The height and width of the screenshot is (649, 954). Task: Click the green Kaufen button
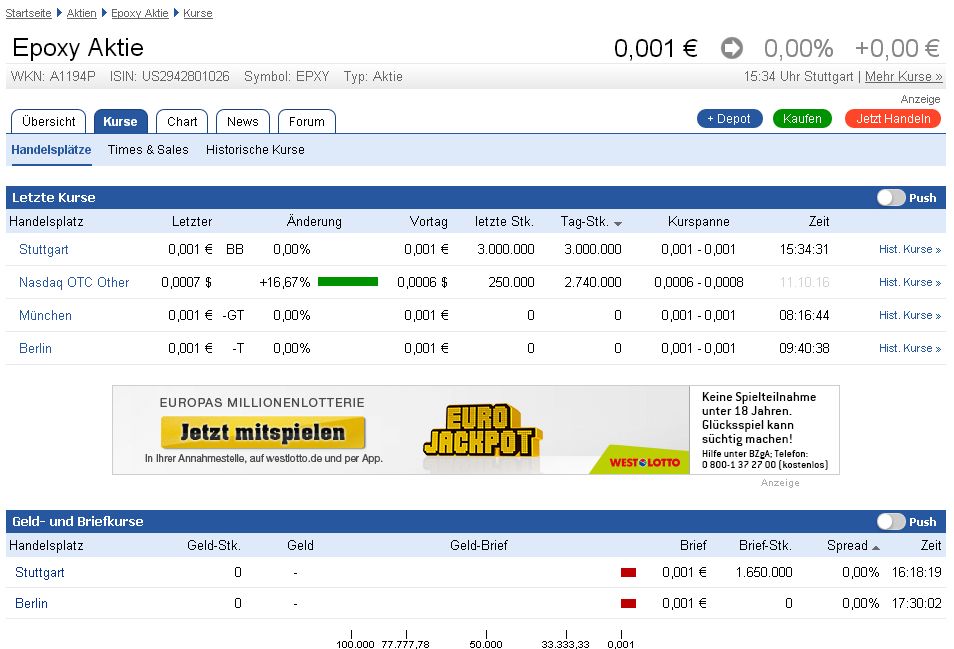(802, 119)
